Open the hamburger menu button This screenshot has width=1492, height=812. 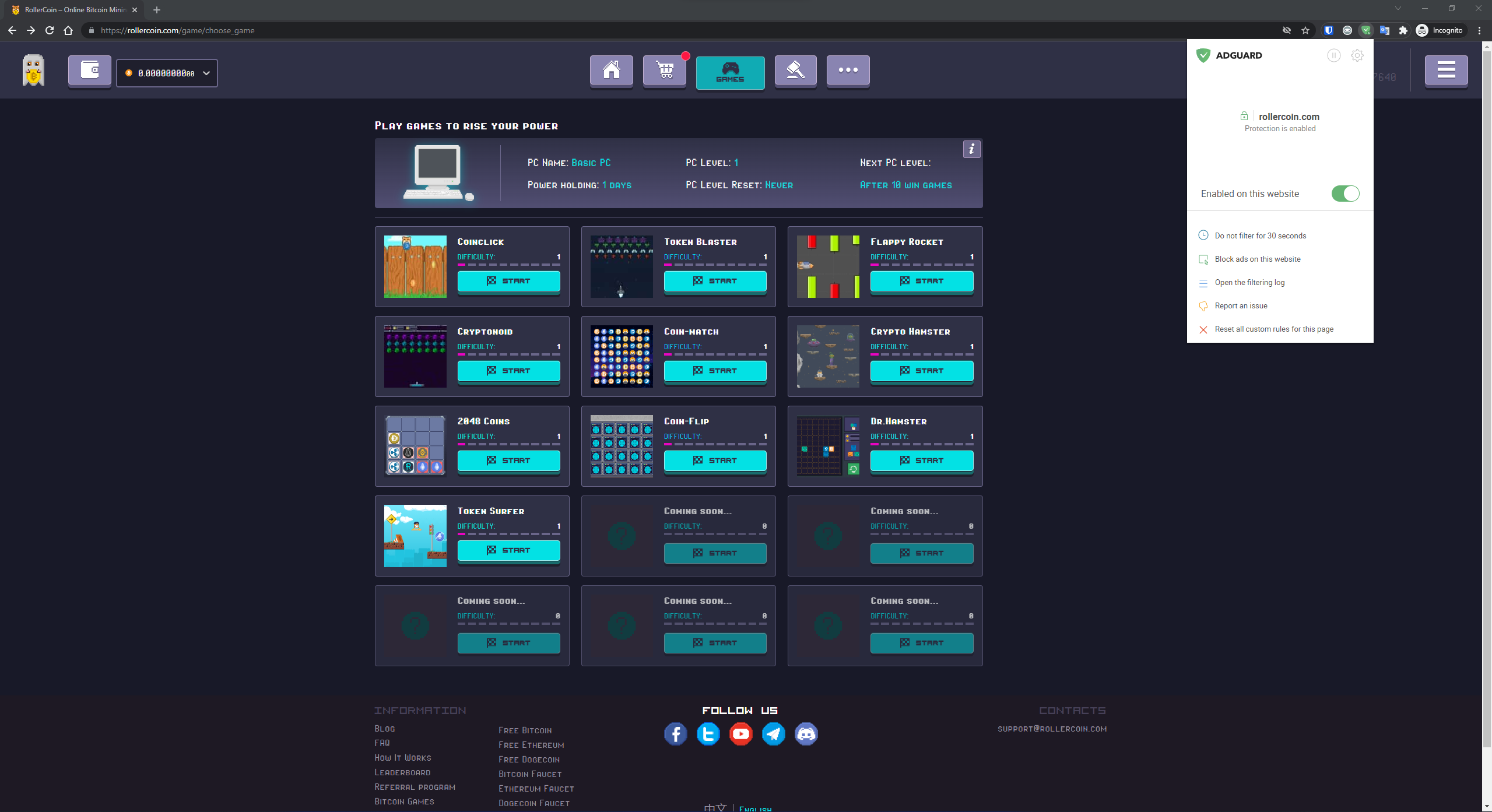coord(1446,71)
